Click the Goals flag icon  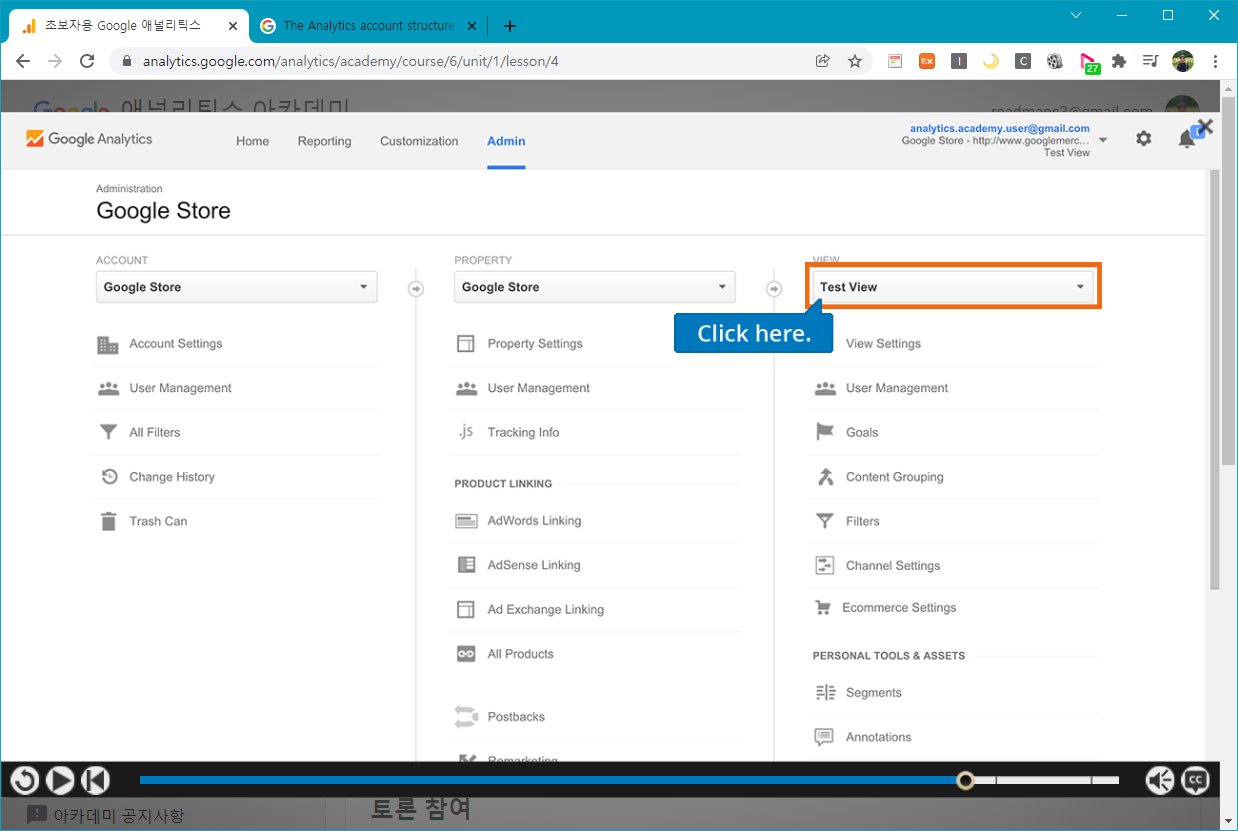(x=825, y=432)
